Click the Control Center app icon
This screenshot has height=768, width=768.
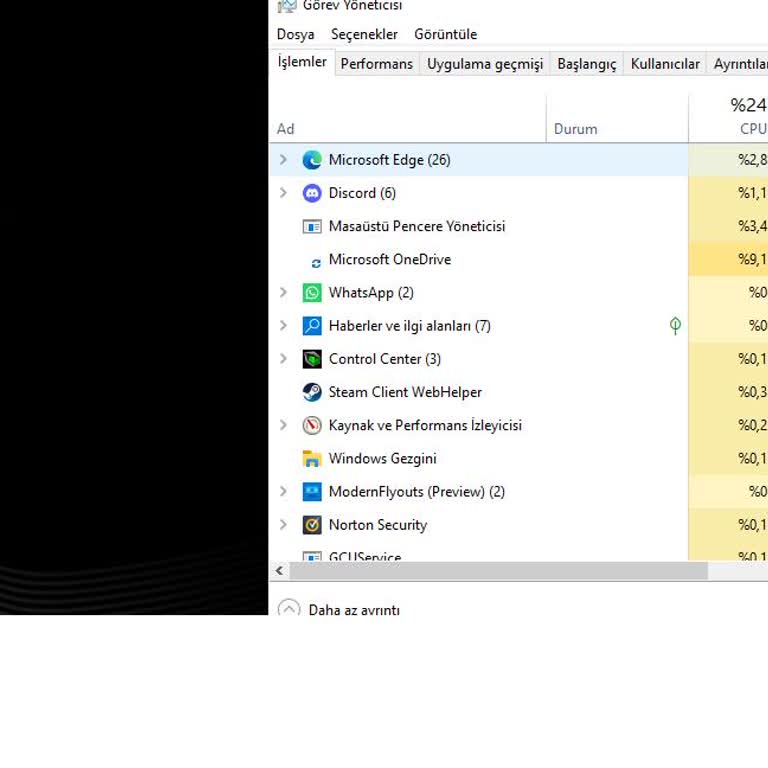[312, 359]
